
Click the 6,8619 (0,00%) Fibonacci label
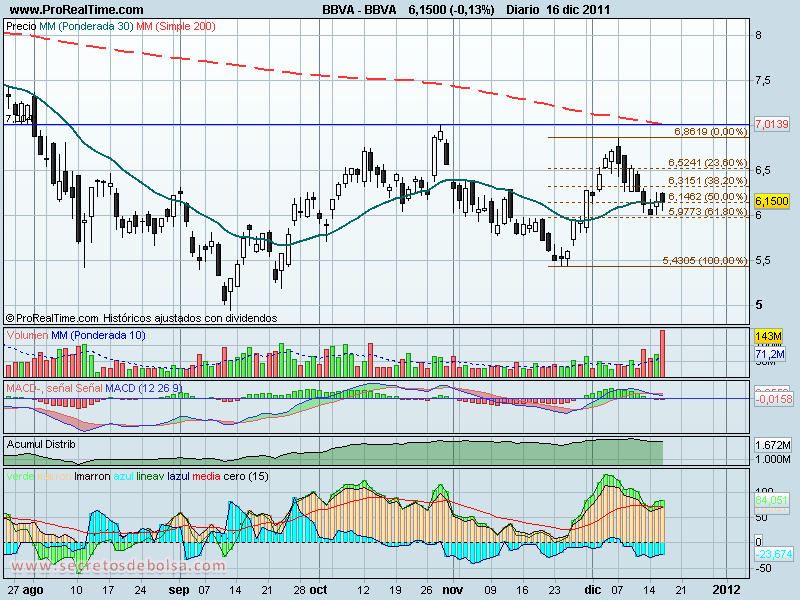(x=711, y=132)
